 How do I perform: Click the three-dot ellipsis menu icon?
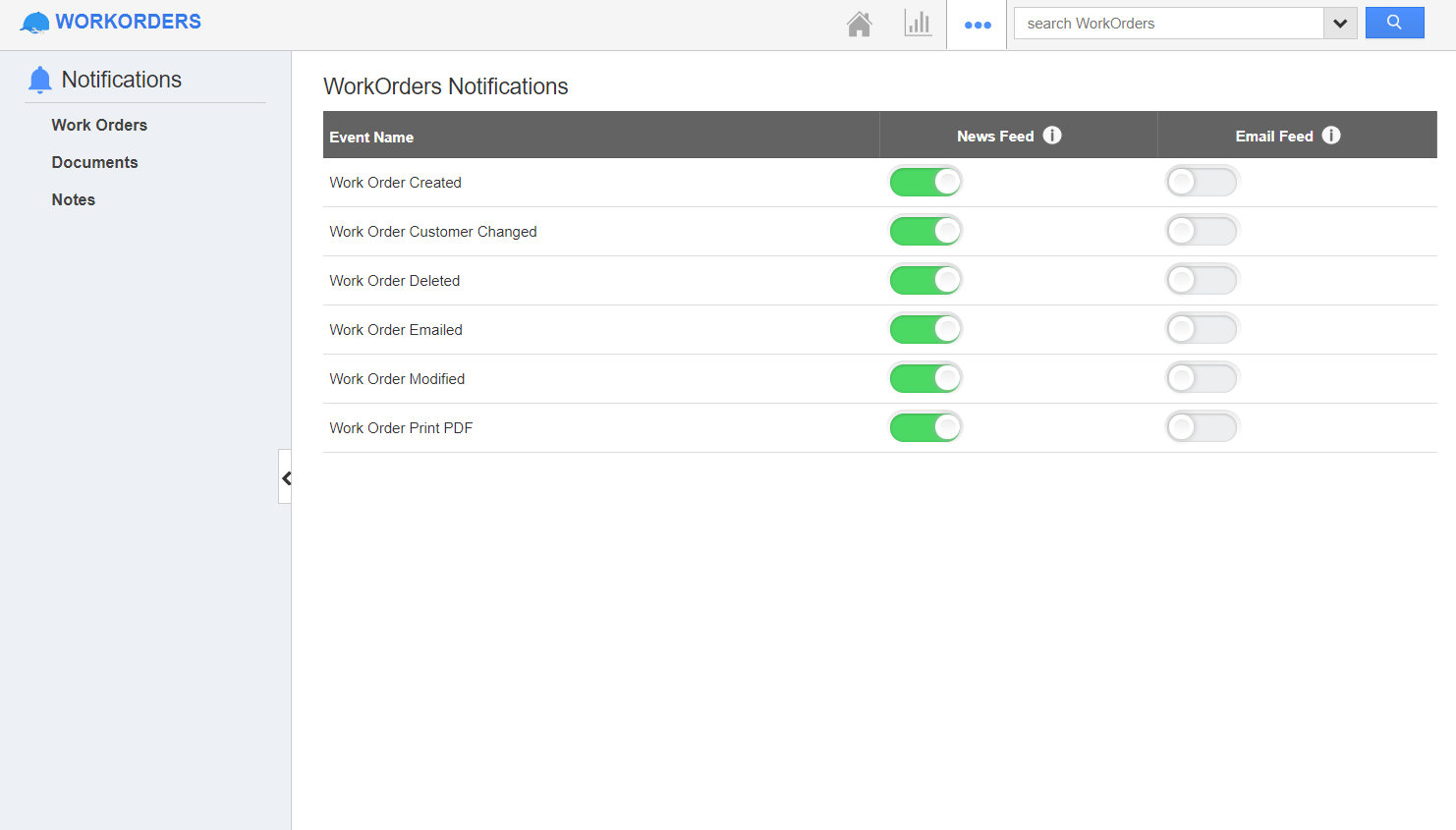[x=978, y=25]
